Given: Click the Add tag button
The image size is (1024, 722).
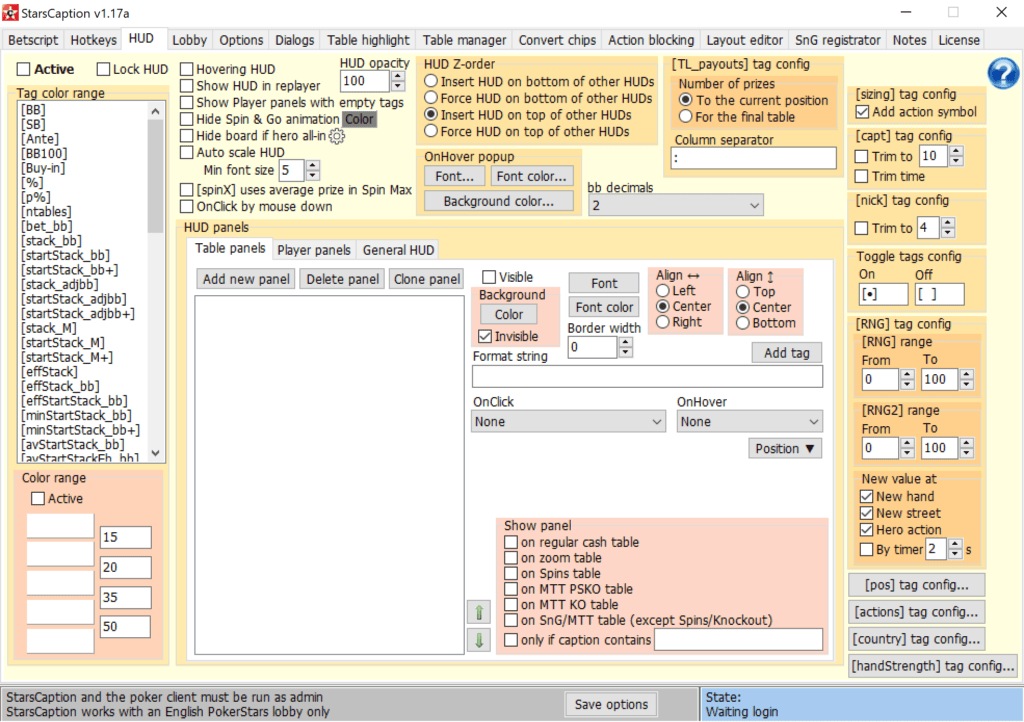Looking at the screenshot, I should [x=786, y=353].
